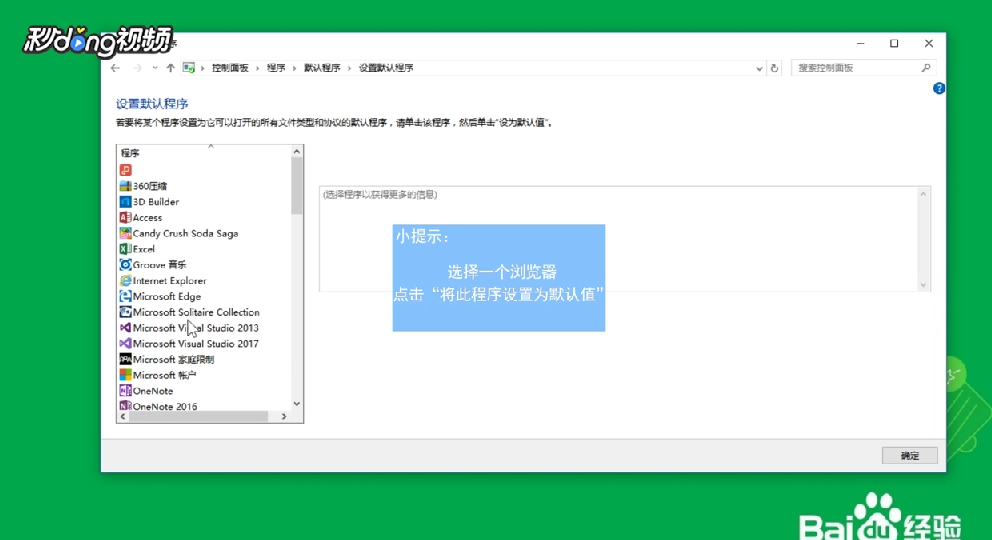Select the Microsoft 家庭限制 icon
992x540 pixels.
(125, 359)
